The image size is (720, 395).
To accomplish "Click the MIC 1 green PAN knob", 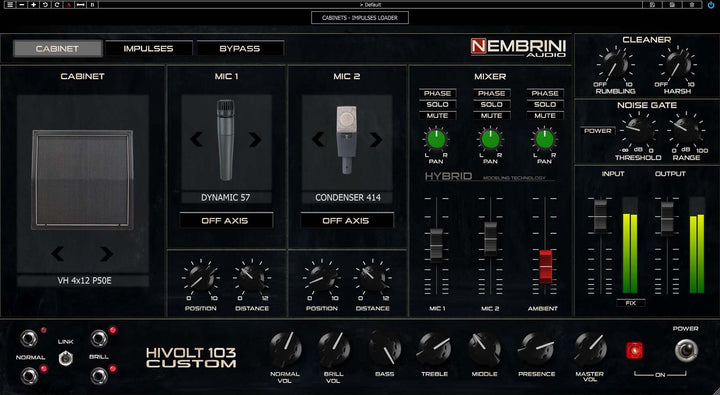I will (436, 140).
